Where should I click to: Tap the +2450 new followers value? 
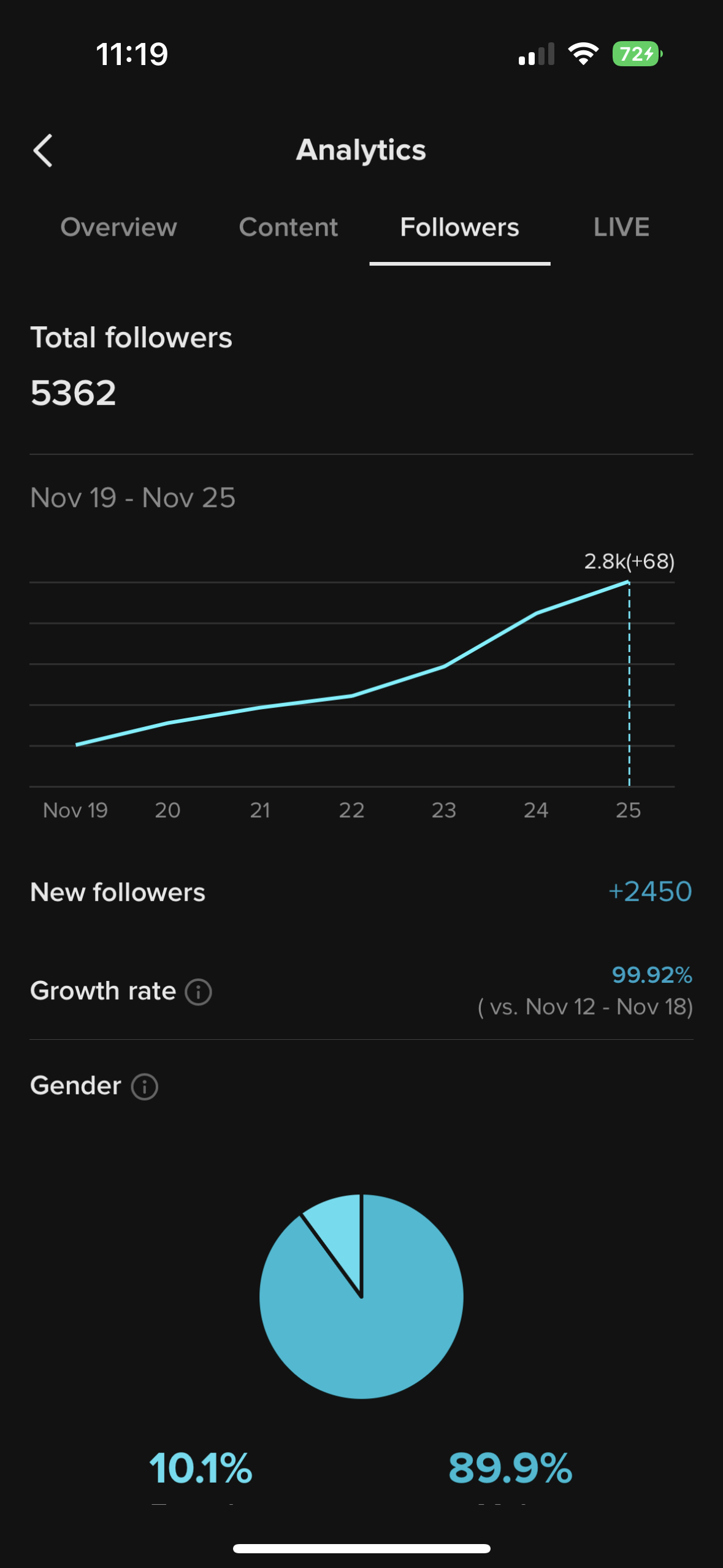(649, 891)
